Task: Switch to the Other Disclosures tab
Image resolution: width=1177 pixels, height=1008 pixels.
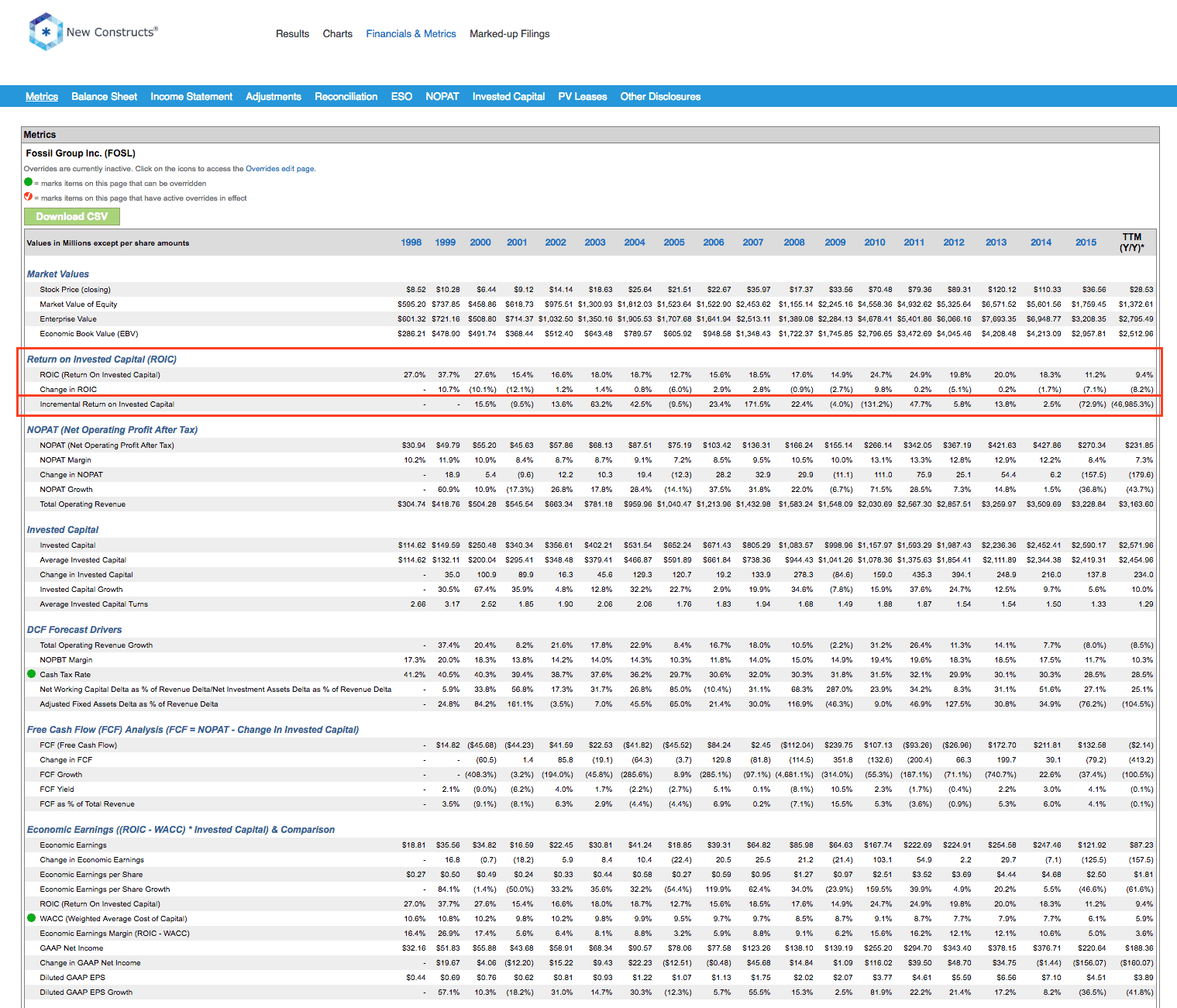Action: click(x=660, y=97)
